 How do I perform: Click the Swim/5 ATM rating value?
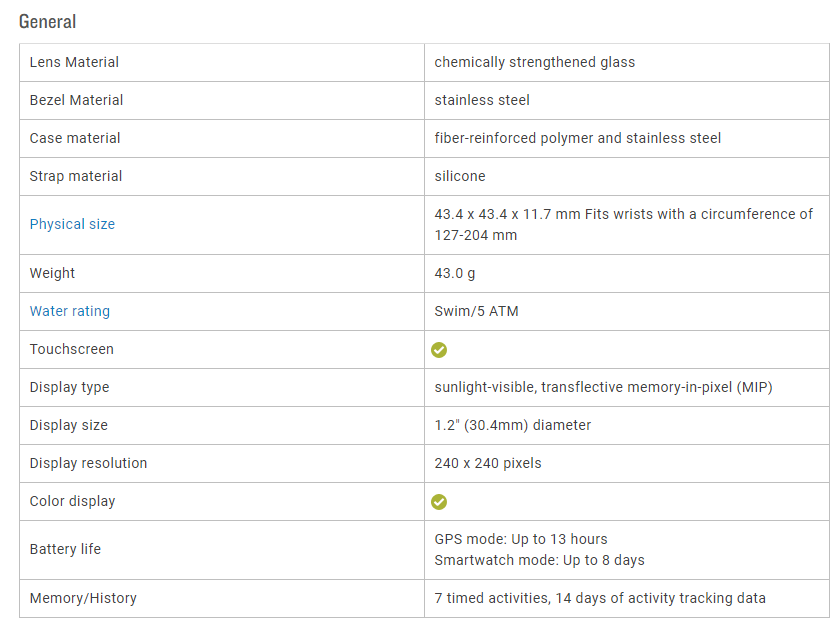tap(476, 311)
